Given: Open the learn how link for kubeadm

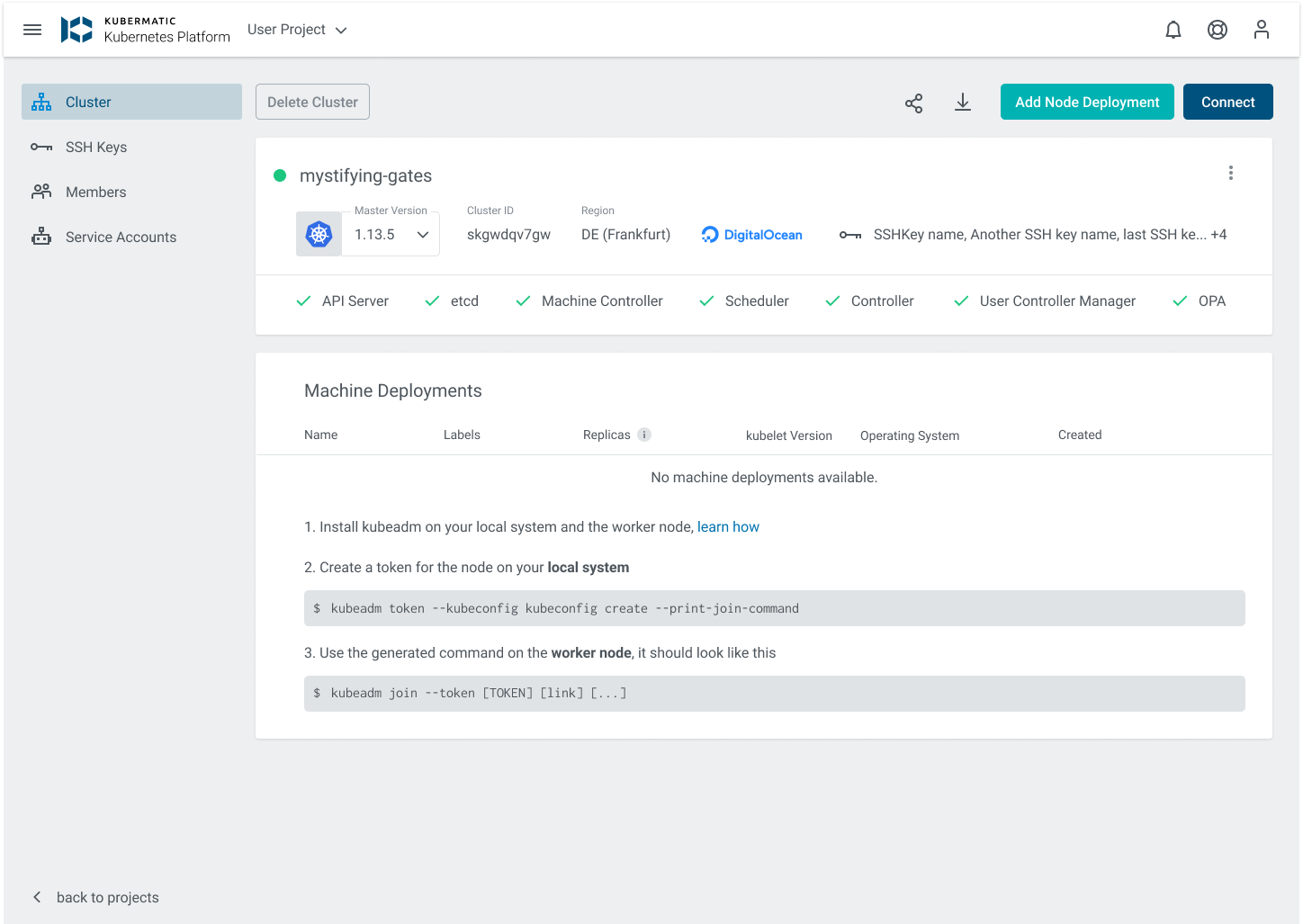Looking at the screenshot, I should [x=728, y=526].
